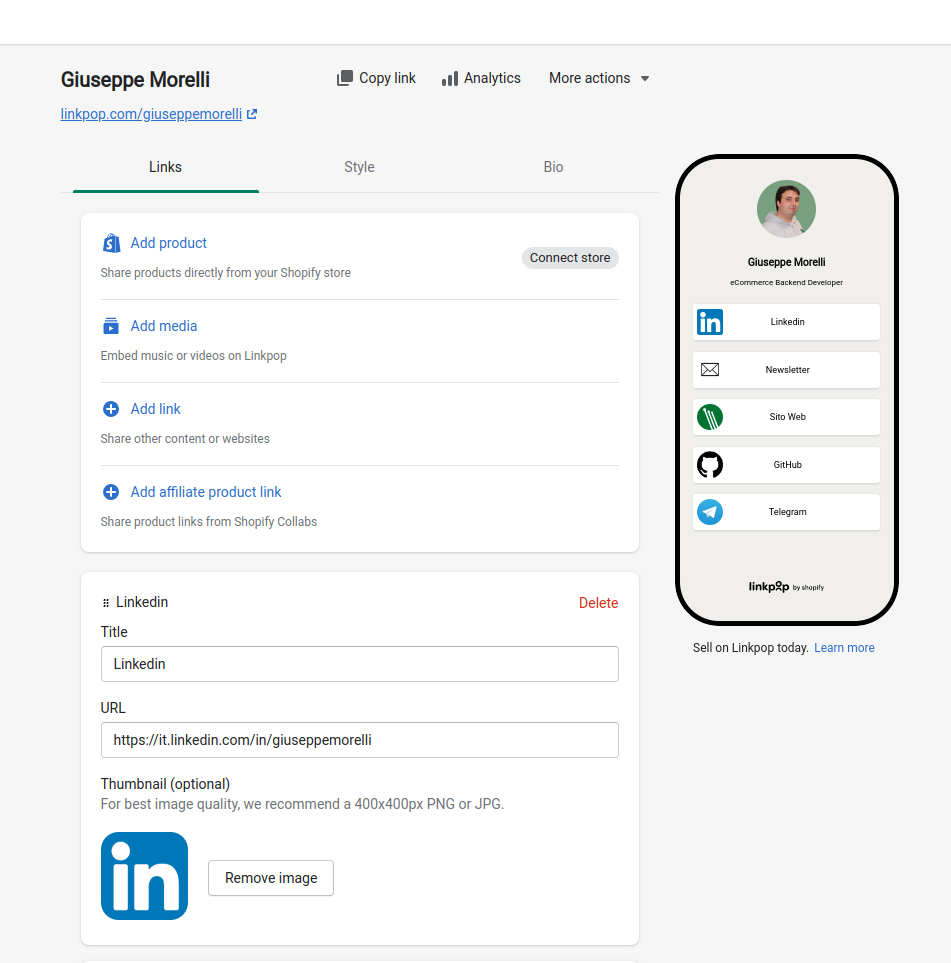Click "Share products directly from your Shopify store" text
The image size is (951, 963).
click(225, 273)
